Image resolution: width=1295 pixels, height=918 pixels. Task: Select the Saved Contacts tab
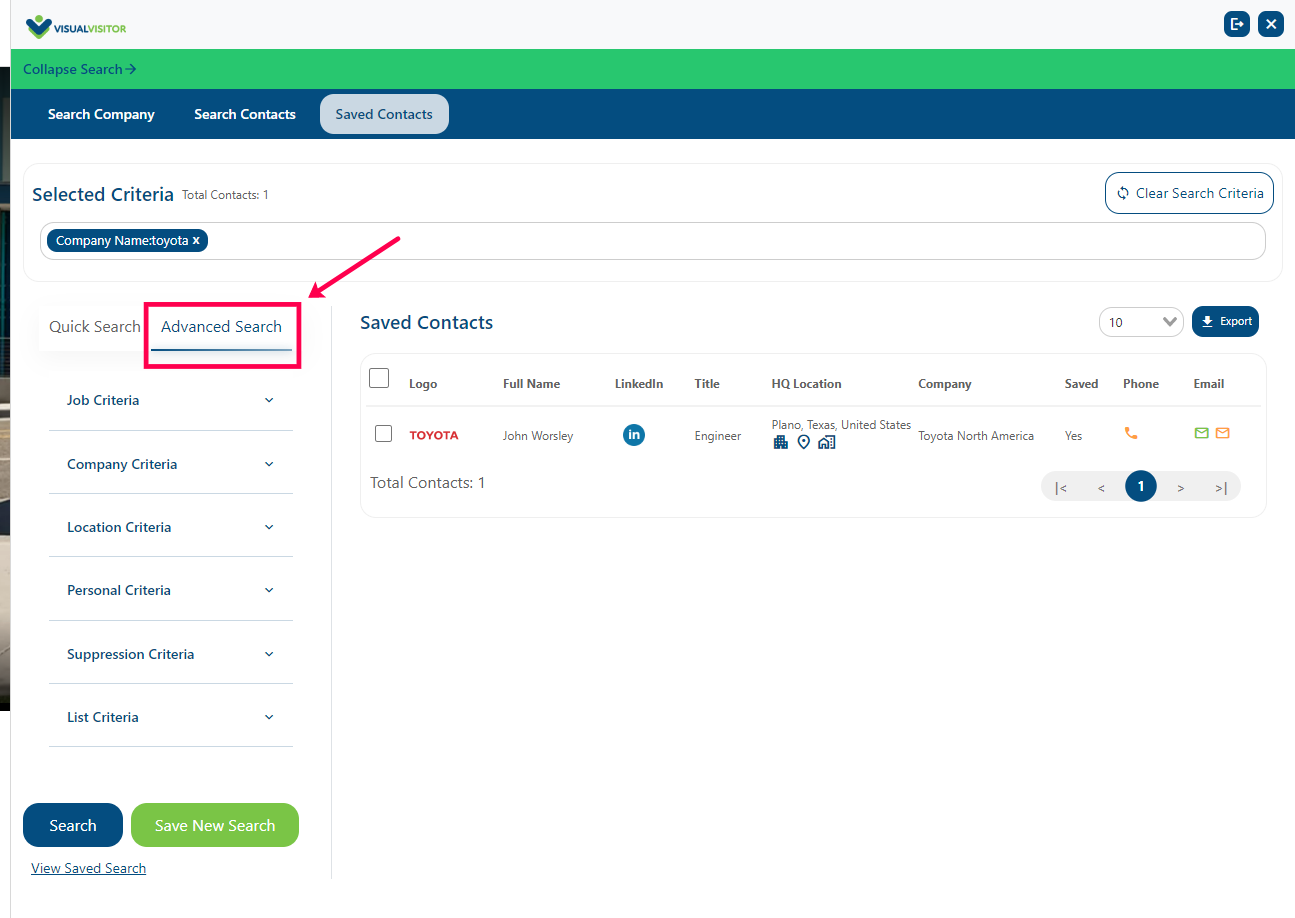(x=384, y=114)
